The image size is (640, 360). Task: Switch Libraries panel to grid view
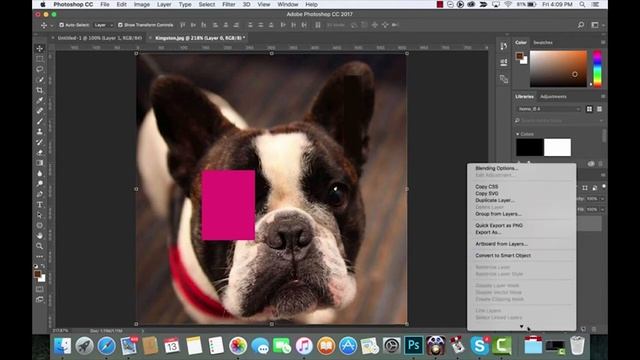(589, 109)
